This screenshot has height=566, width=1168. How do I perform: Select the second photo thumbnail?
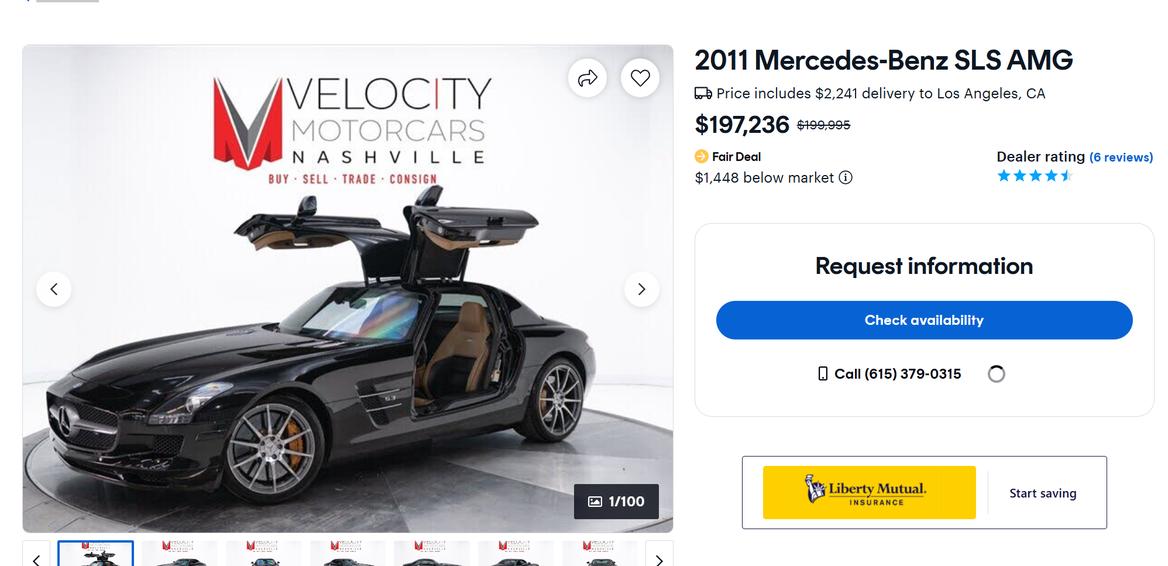[180, 554]
